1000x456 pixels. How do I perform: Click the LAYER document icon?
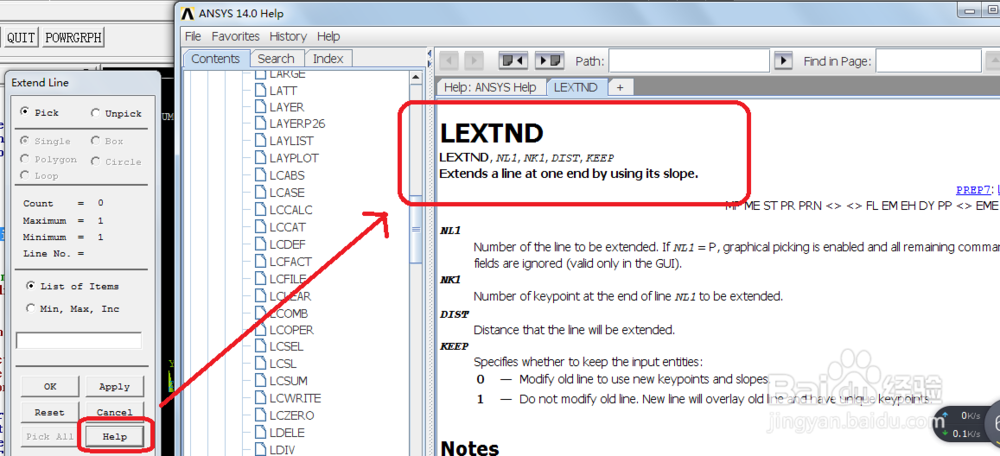(260, 107)
